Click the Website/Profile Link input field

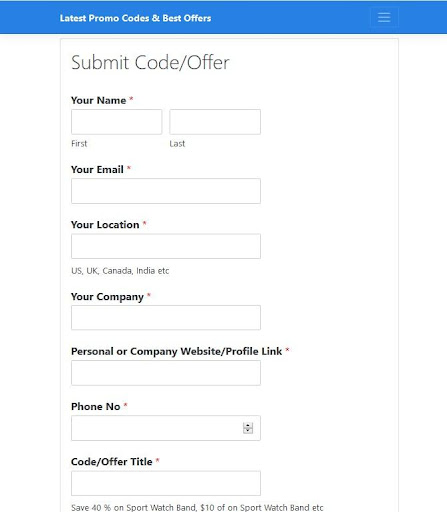point(166,373)
